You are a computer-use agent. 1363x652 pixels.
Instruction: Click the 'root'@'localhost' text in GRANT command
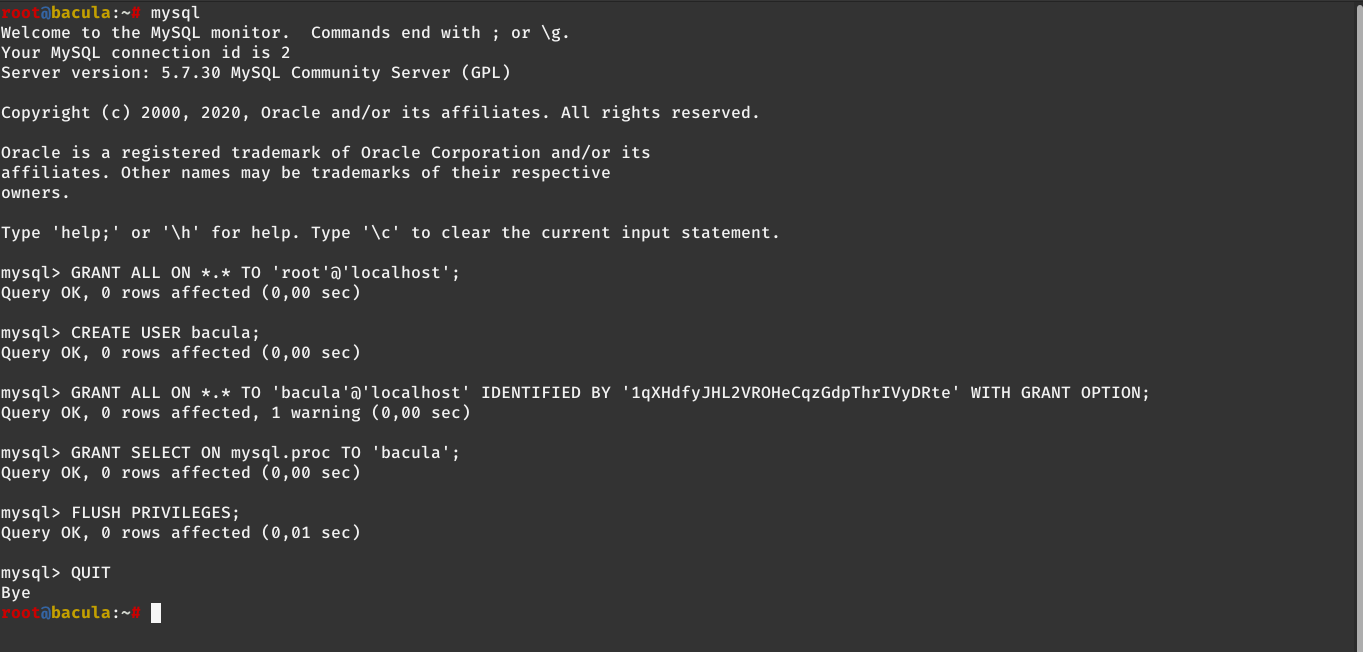point(361,273)
